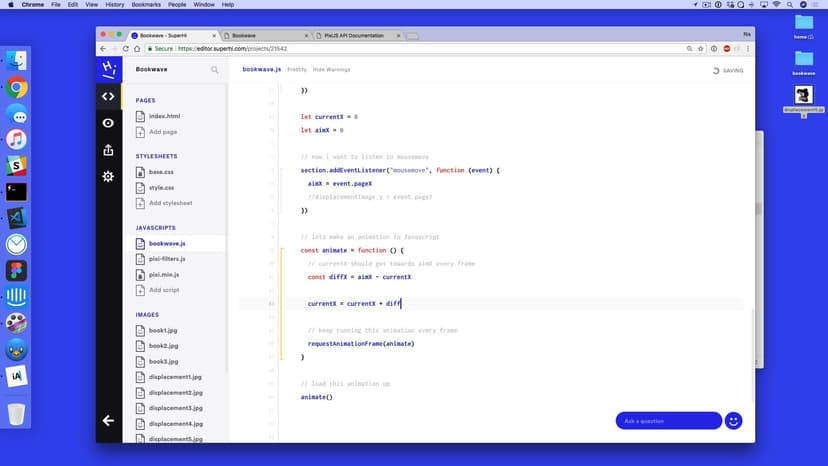Open index.html file
The image size is (828, 466).
pyautogui.click(x=164, y=116)
